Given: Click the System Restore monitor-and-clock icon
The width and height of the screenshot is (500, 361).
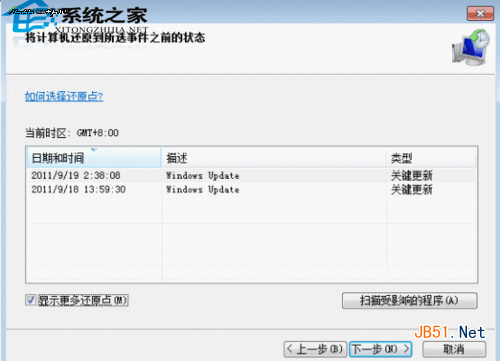Looking at the screenshot, I should (471, 47).
